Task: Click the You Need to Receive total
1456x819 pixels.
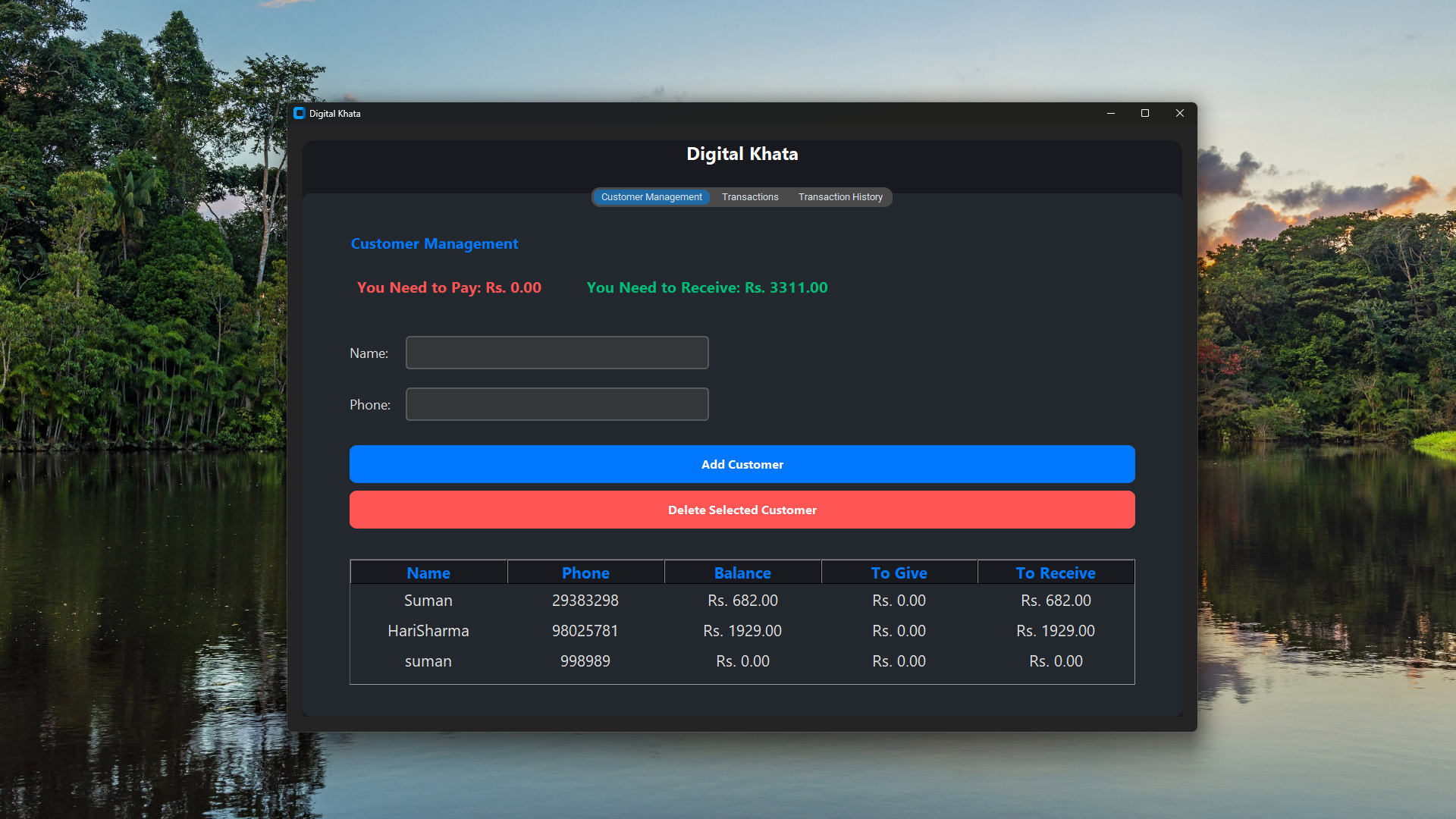Action: 706,287
